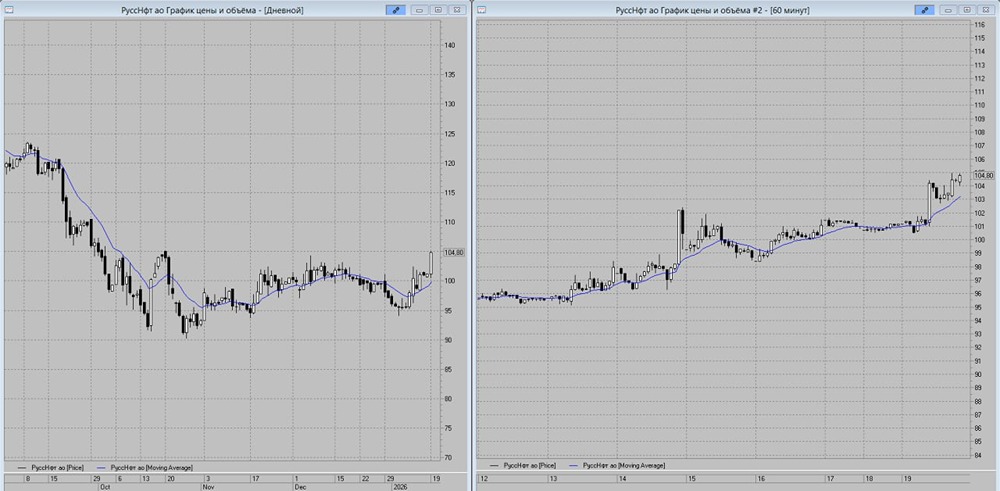
Task: Select the [Price] legend entry in the hourly chart
Action: coord(524,466)
